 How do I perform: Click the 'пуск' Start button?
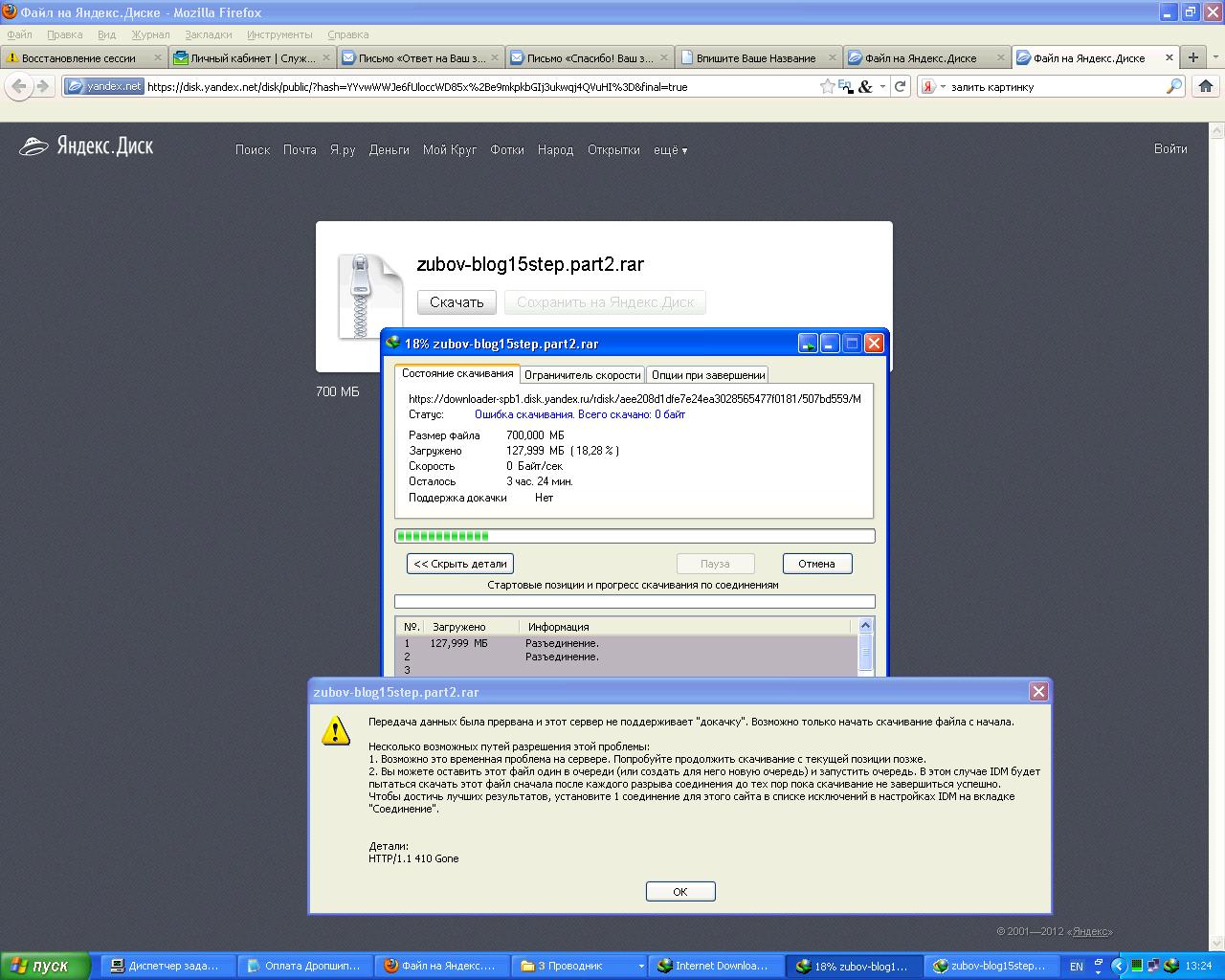click(x=45, y=966)
